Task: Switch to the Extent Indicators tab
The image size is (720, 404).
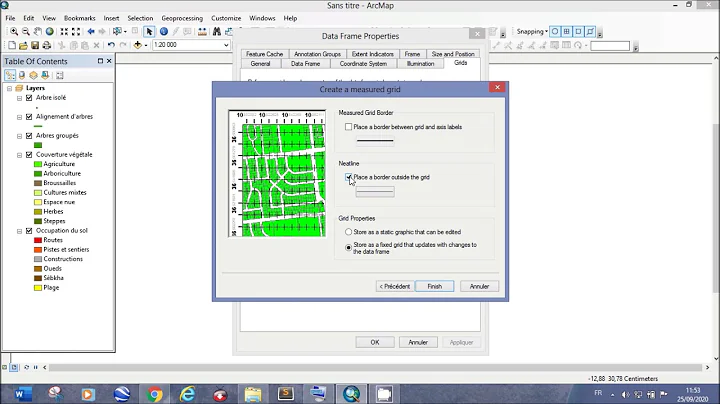Action: point(372,54)
